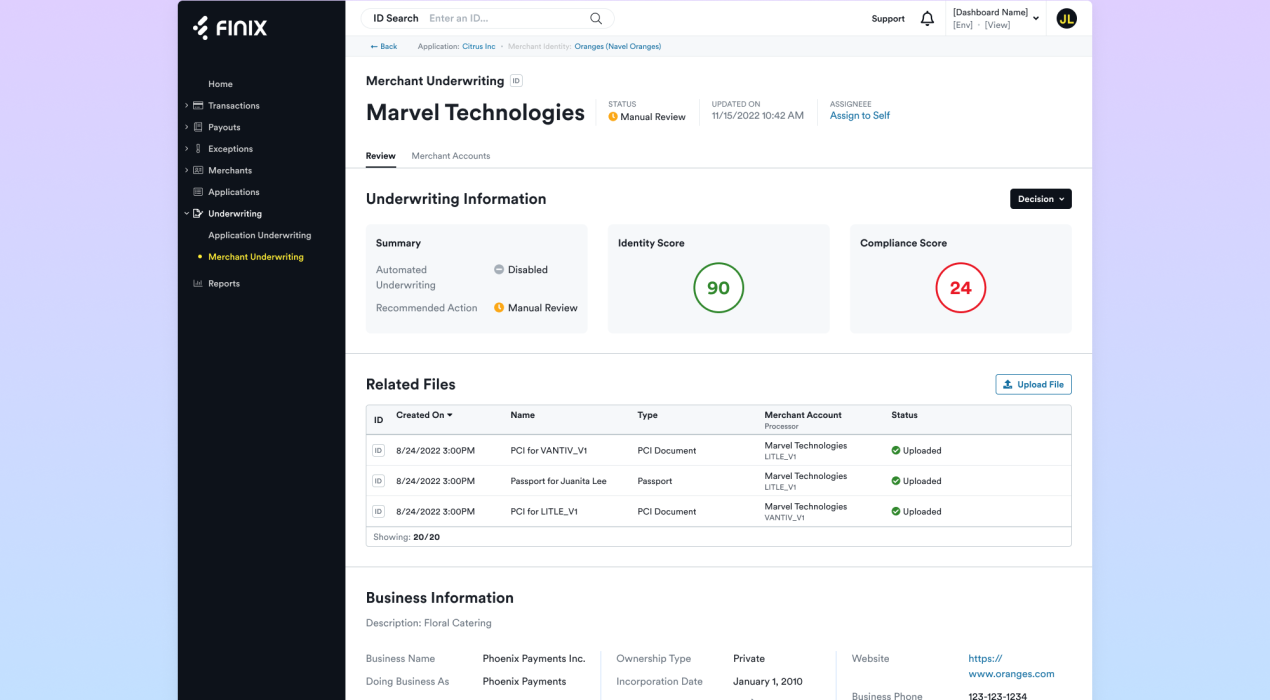The image size is (1270, 700).
Task: Expand the Payouts sidebar section
Action: click(x=187, y=127)
